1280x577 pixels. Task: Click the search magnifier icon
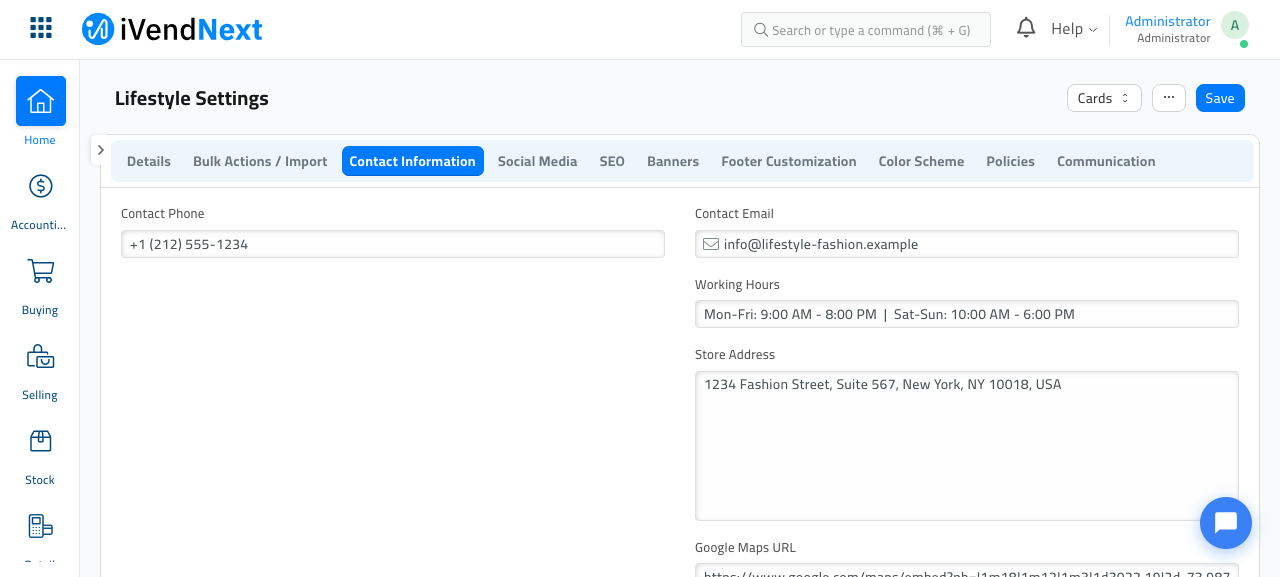pos(761,30)
